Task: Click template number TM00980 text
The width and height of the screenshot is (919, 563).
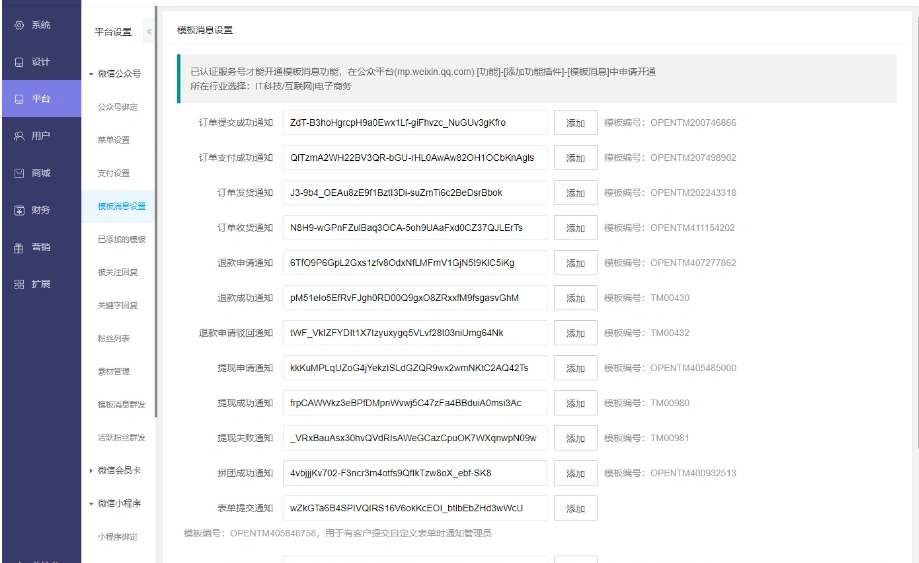Action: pyautogui.click(x=670, y=403)
